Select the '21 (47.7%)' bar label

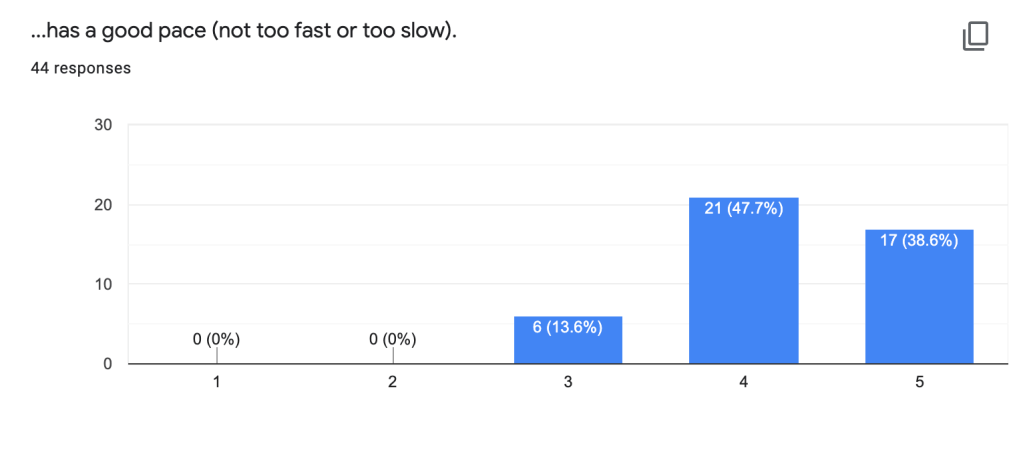pyautogui.click(x=744, y=210)
